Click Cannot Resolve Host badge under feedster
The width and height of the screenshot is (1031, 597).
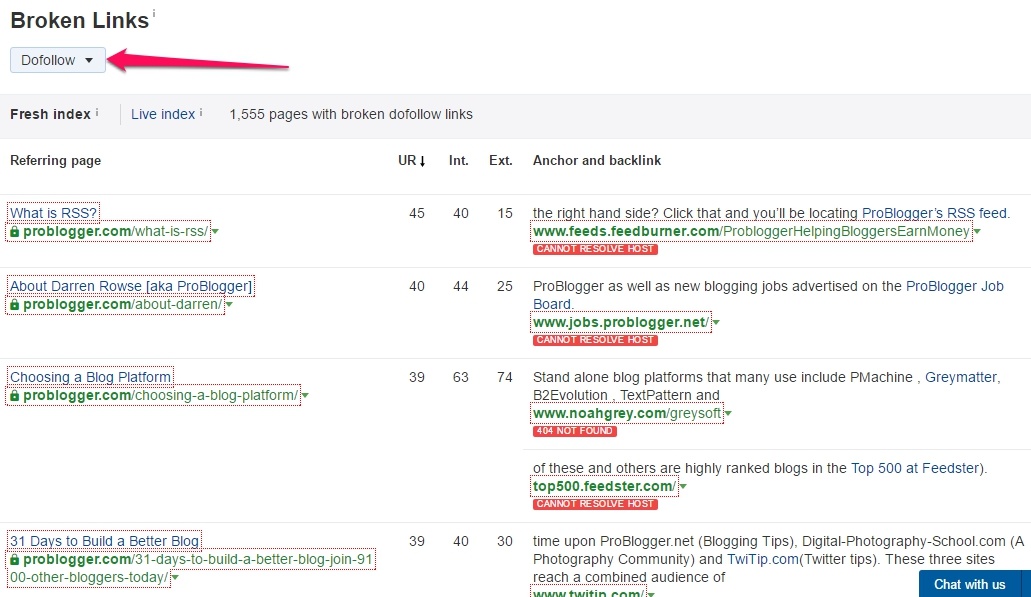tap(595, 504)
